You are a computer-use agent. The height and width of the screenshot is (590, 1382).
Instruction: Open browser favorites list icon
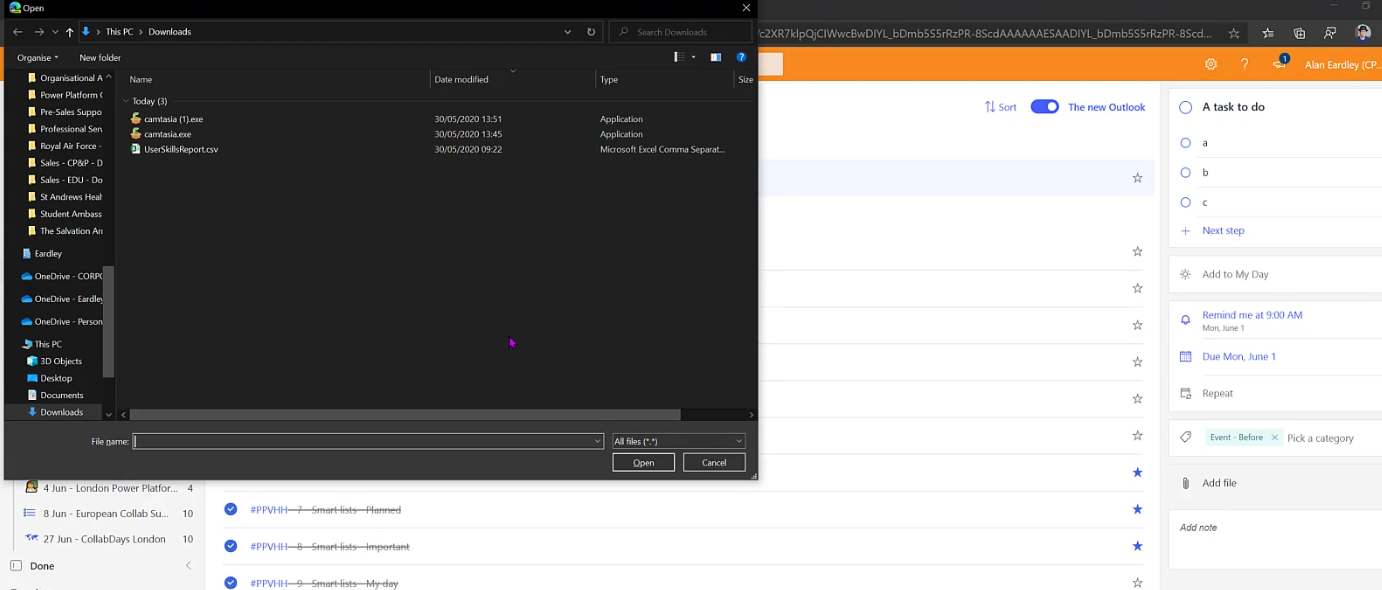[1268, 33]
